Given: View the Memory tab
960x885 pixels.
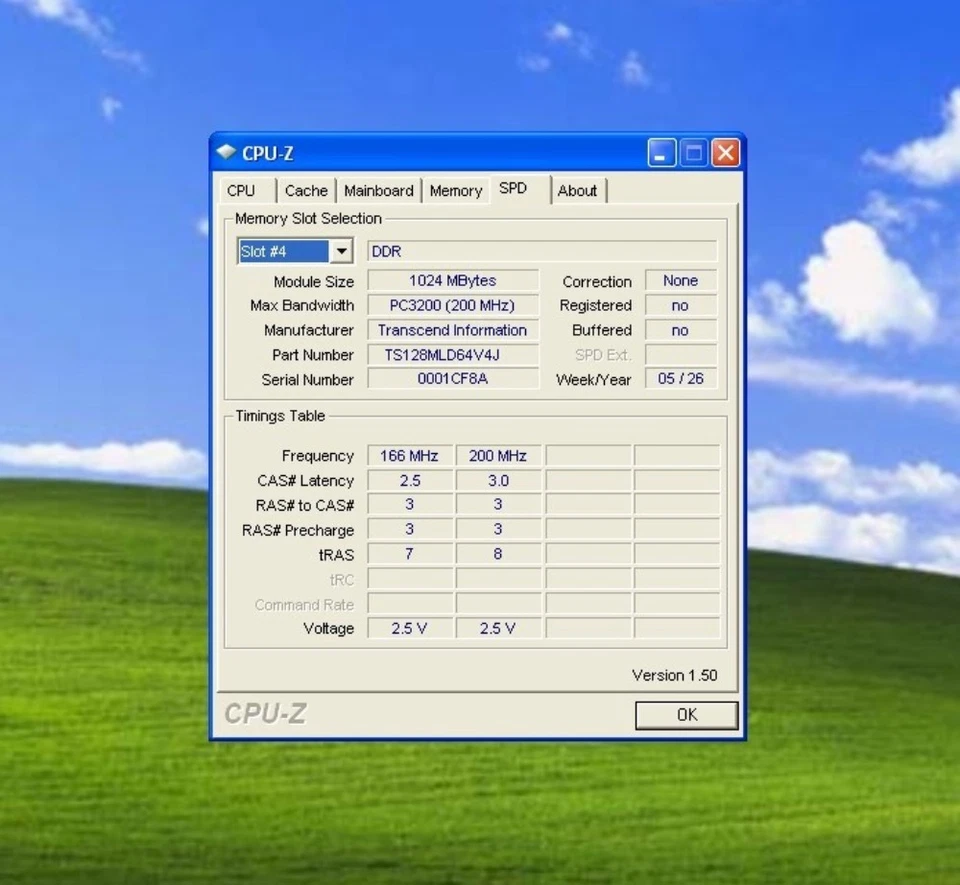Looking at the screenshot, I should [x=456, y=190].
